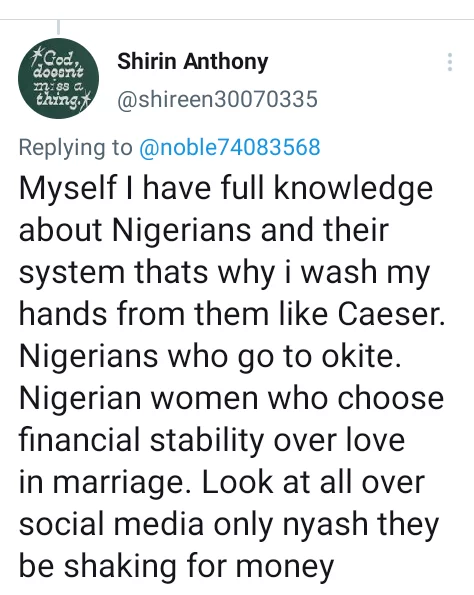Image resolution: width=474 pixels, height=595 pixels.
Task: Tap the @shireen30070335 handle
Action: coord(217,99)
